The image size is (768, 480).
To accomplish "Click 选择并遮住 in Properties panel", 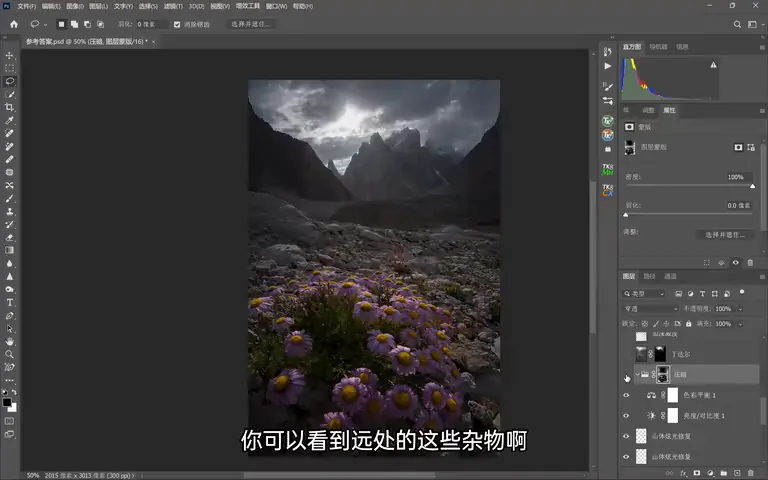I will point(725,235).
